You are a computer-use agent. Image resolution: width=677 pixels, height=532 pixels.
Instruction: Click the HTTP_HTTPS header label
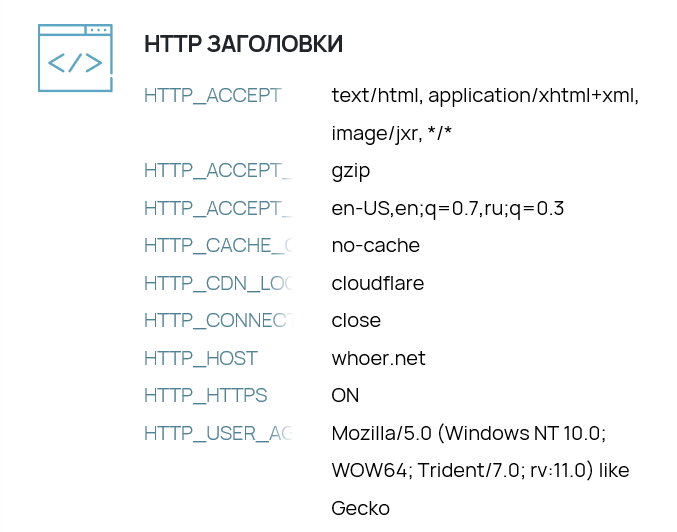206,396
